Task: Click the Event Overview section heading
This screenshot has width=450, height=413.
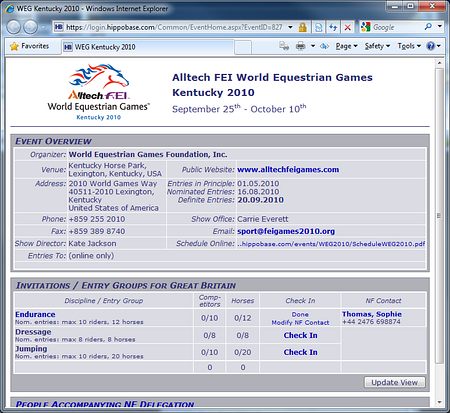Action: tap(53, 141)
